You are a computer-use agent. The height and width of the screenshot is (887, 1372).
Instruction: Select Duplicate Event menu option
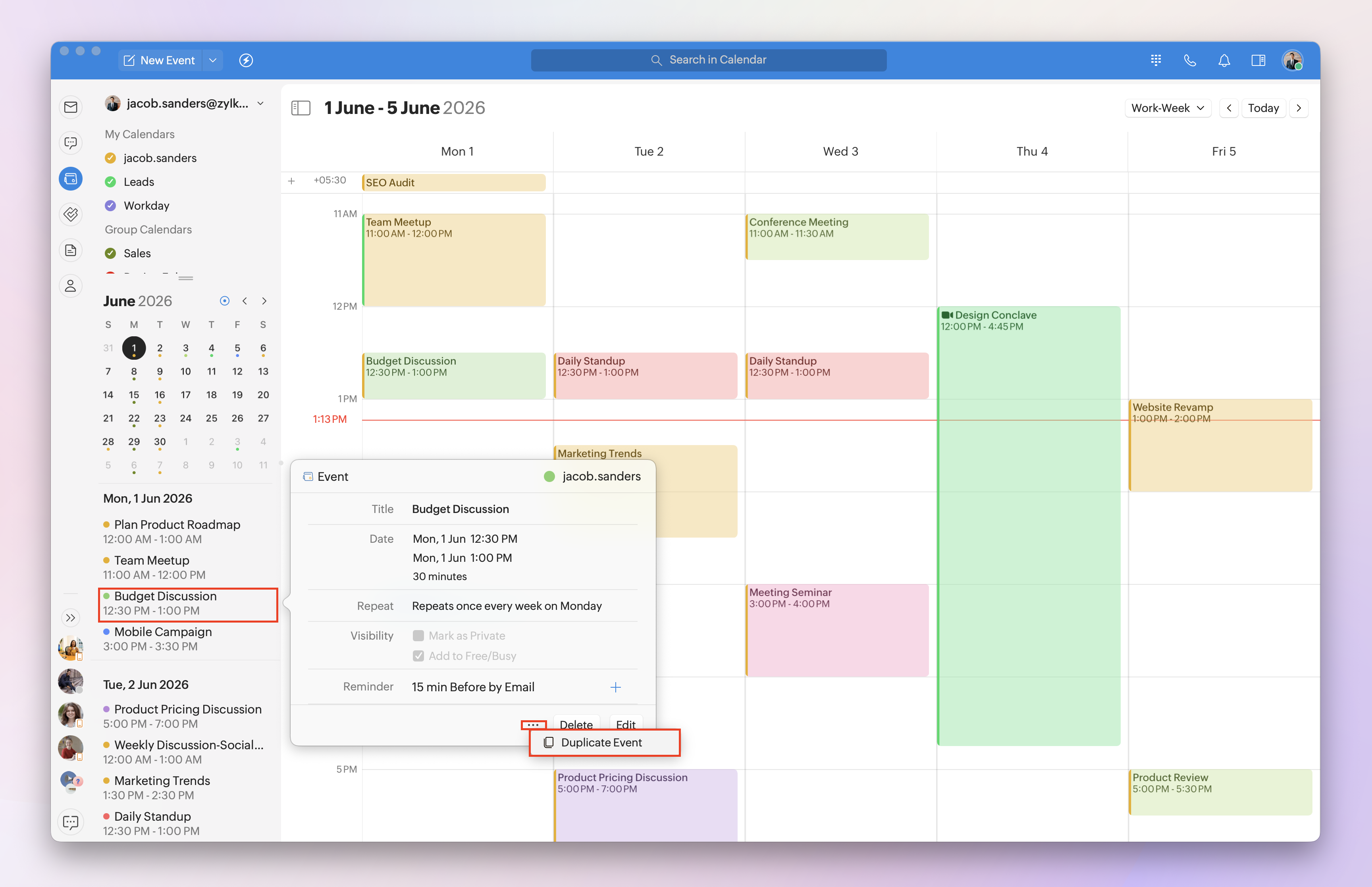click(602, 742)
